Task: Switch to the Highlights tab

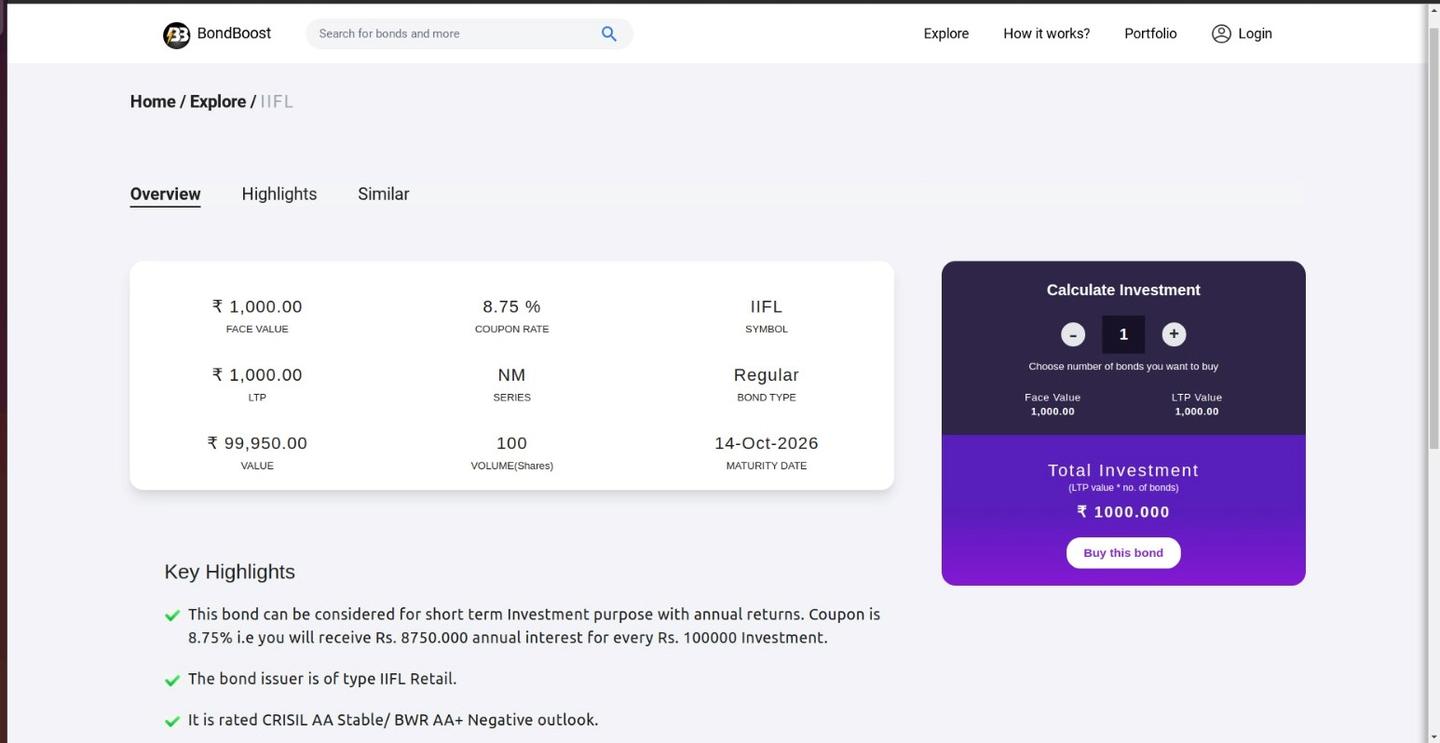Action: [279, 194]
